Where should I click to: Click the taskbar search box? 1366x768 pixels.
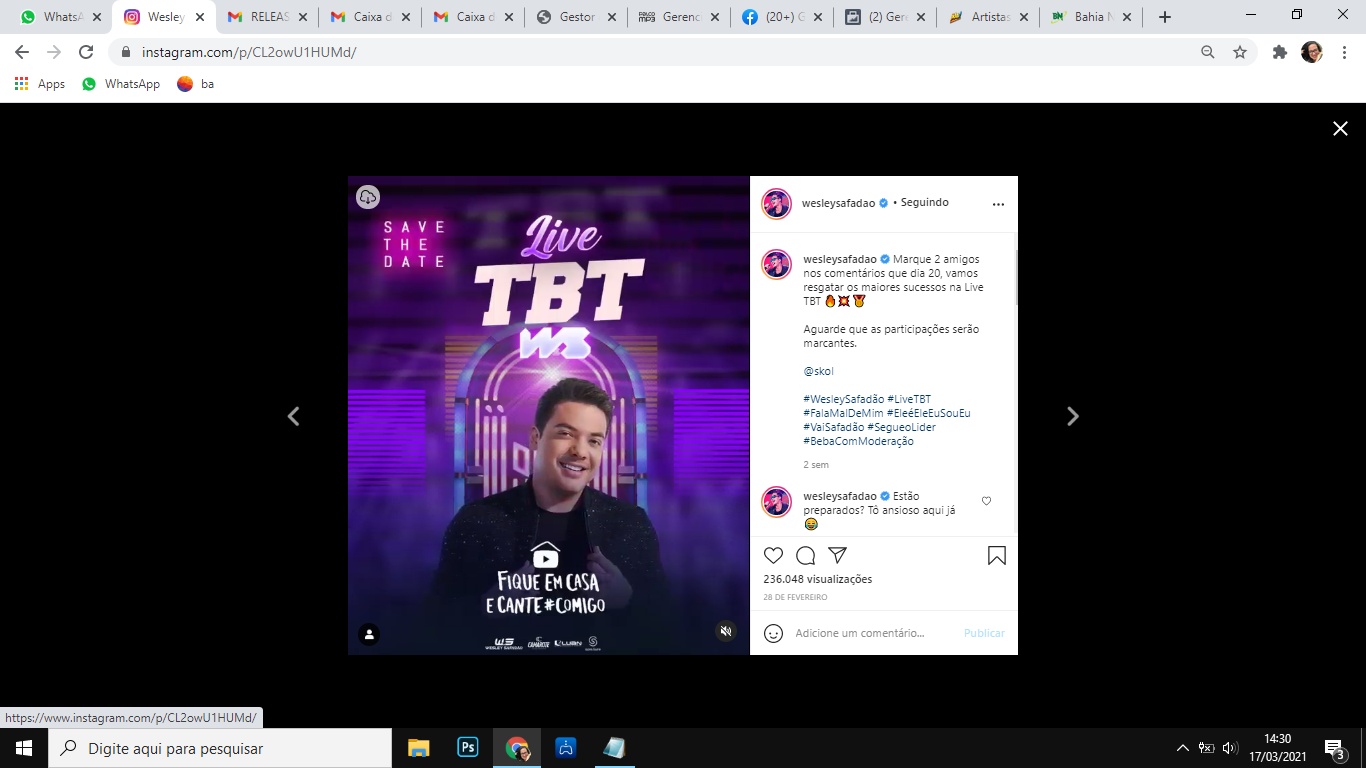tap(220, 748)
